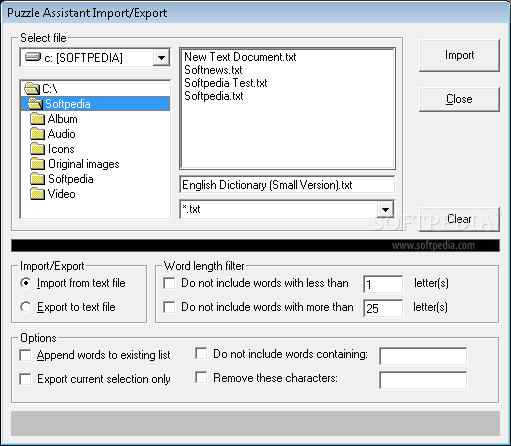Open the drive selection dropdown
Viewport: 511px width, 446px height.
pyautogui.click(x=161, y=58)
